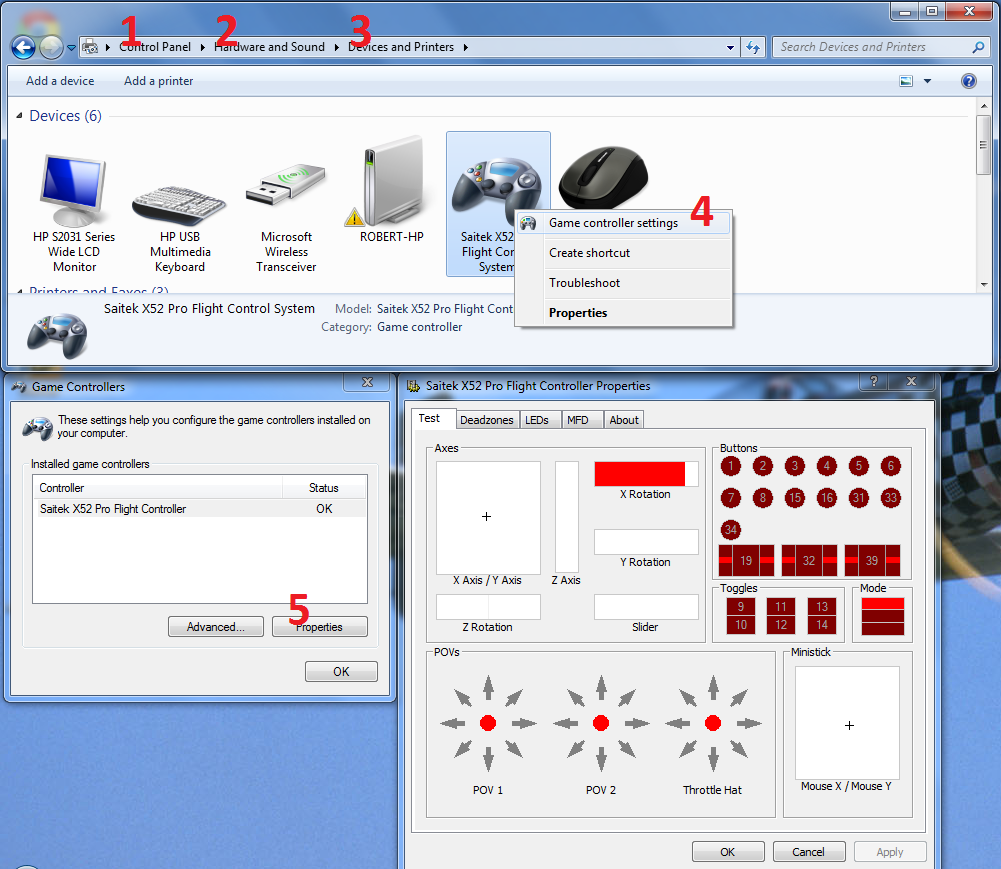The image size is (1001, 869).
Task: Click the Slider axis bar
Action: (646, 607)
